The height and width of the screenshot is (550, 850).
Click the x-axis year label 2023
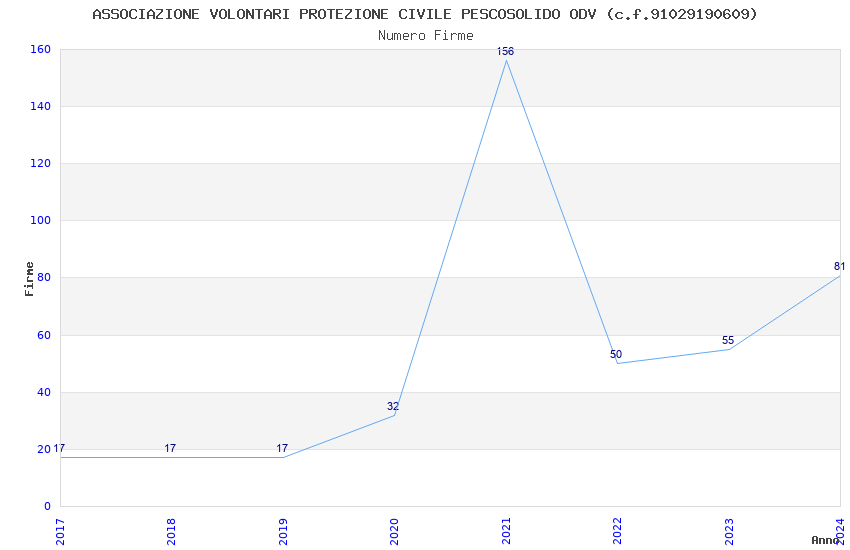pos(729,532)
